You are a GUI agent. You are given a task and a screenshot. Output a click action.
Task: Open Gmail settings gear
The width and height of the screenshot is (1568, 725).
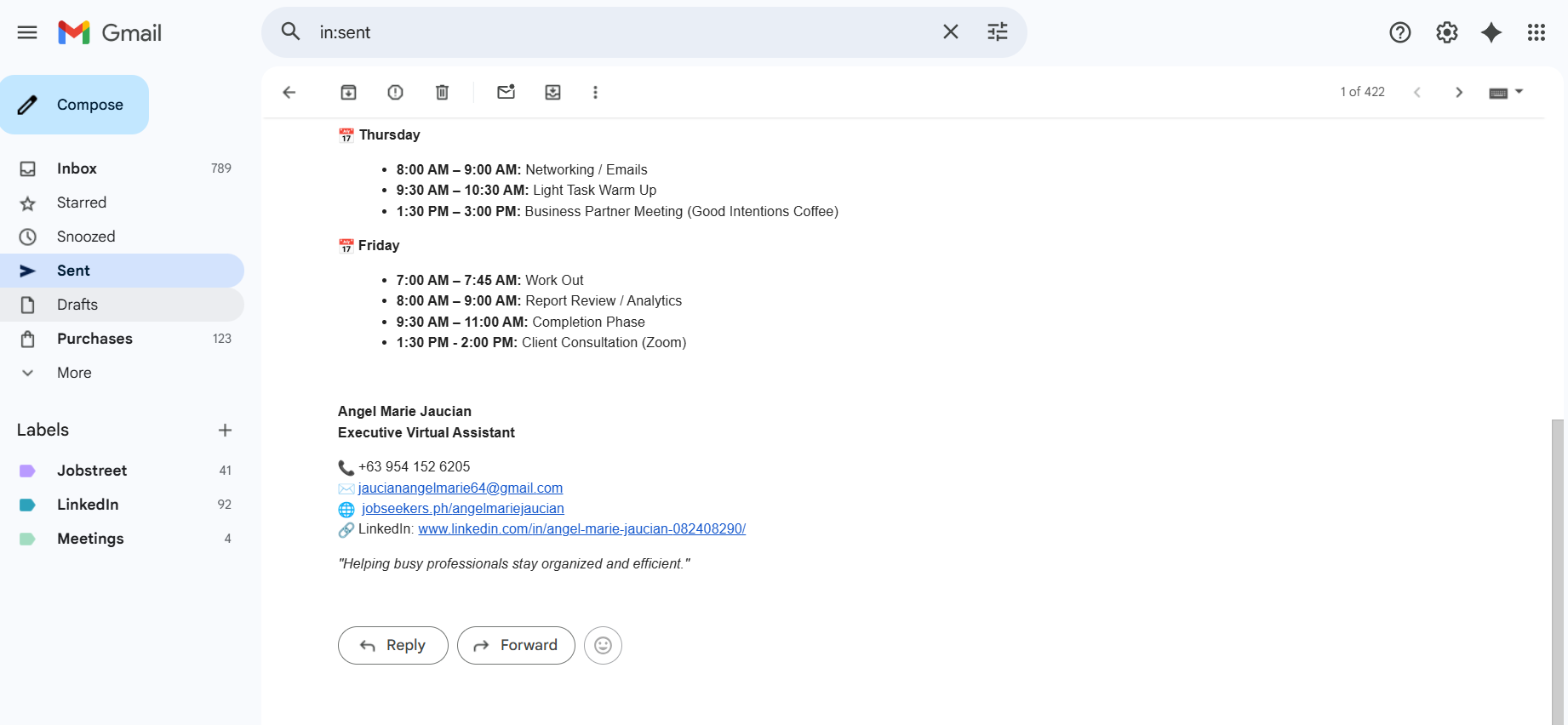coord(1447,32)
